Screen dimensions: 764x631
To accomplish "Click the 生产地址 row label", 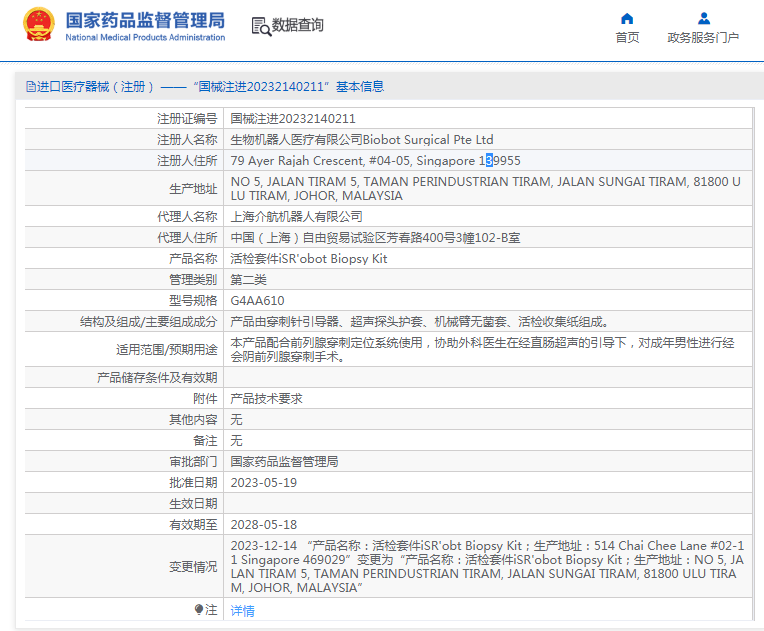I will [x=193, y=189].
